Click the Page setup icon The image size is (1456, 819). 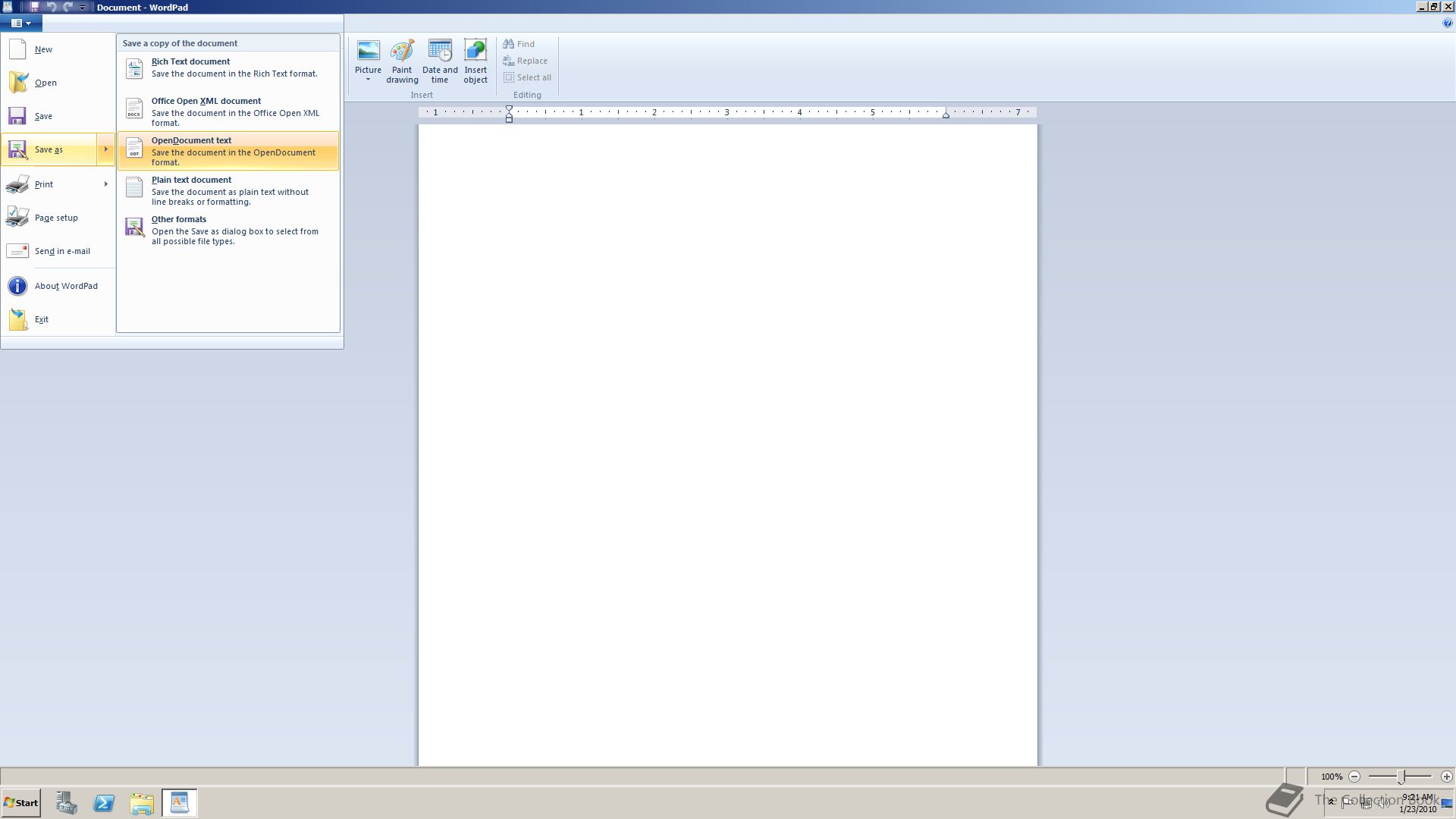(17, 218)
